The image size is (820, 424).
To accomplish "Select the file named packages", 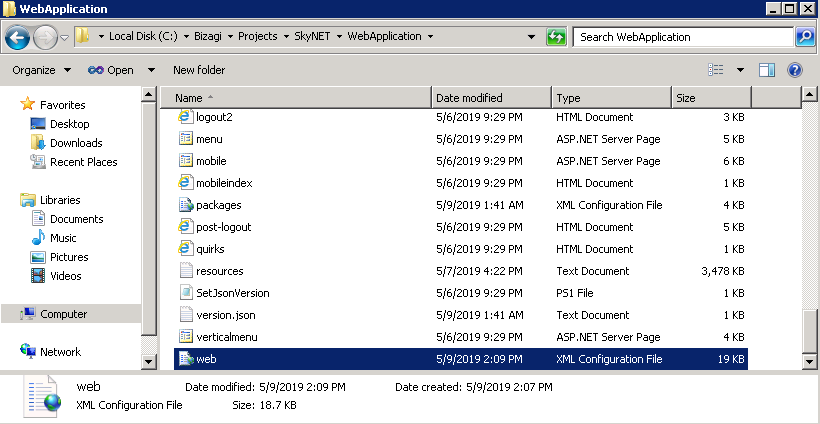I will click(x=219, y=205).
